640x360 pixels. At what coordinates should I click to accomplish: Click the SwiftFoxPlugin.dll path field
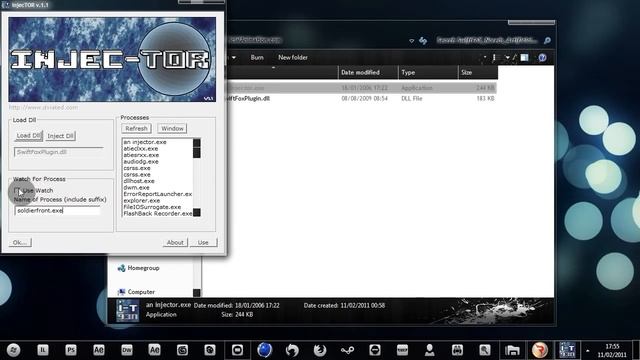(x=58, y=152)
